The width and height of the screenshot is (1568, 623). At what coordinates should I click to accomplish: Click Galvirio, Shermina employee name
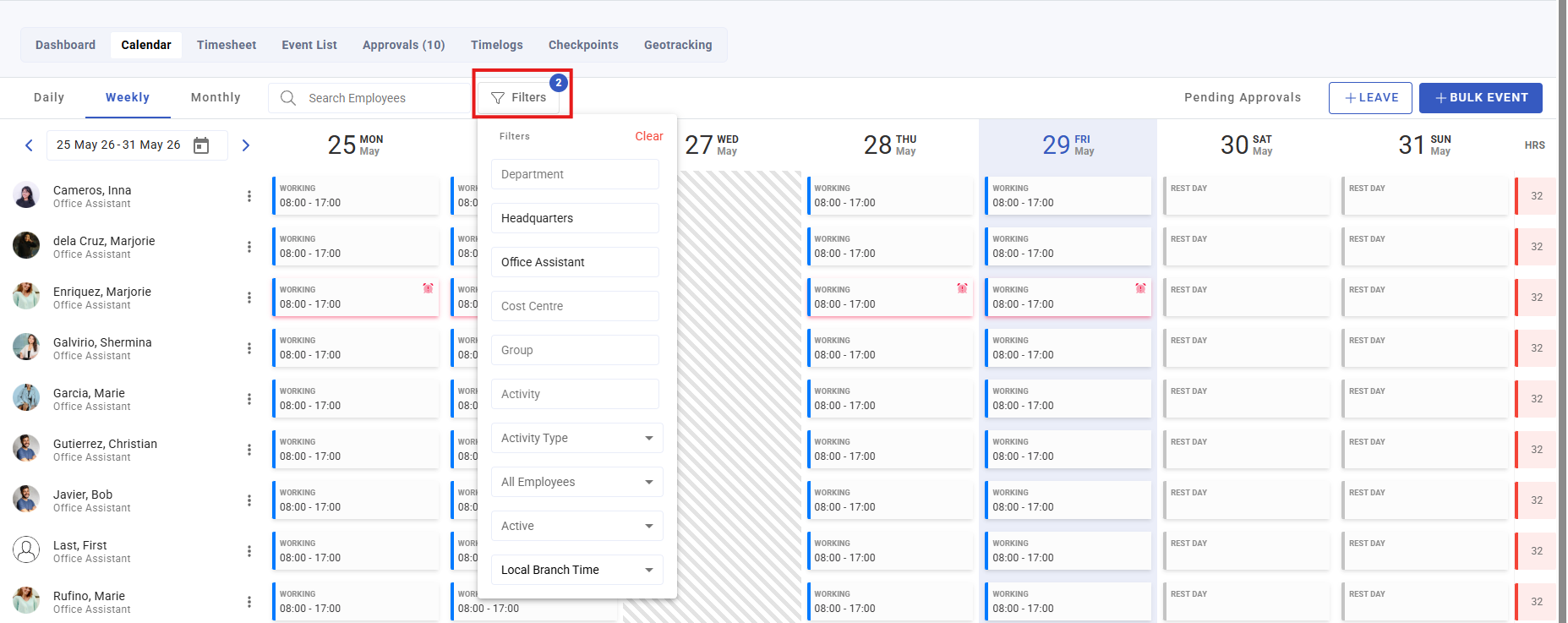(x=102, y=342)
